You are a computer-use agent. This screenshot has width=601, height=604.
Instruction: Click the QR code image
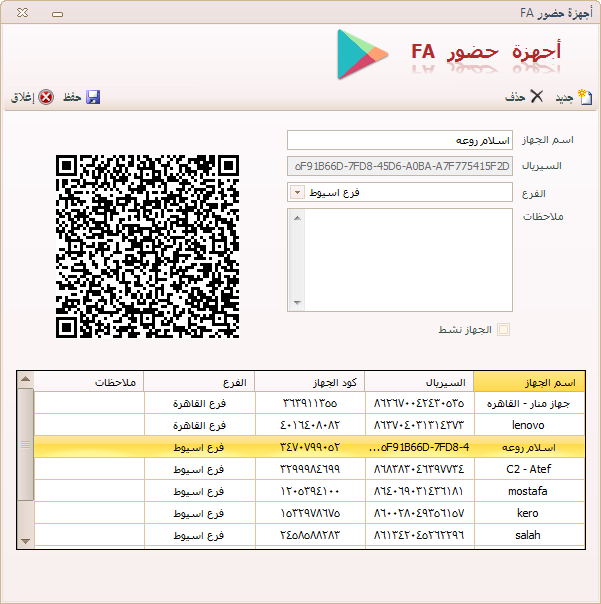tap(147, 247)
